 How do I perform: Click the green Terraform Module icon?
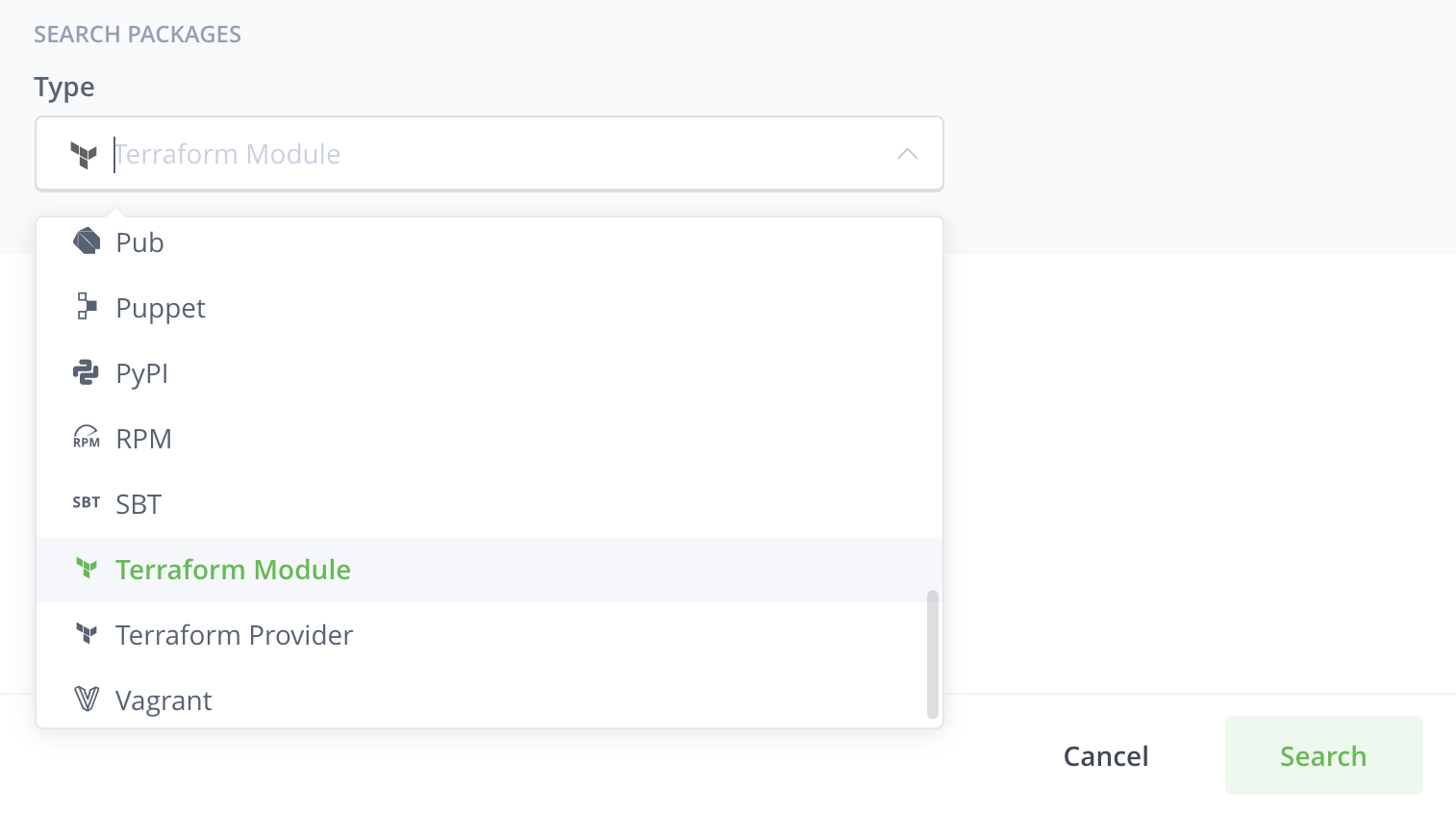[87, 569]
